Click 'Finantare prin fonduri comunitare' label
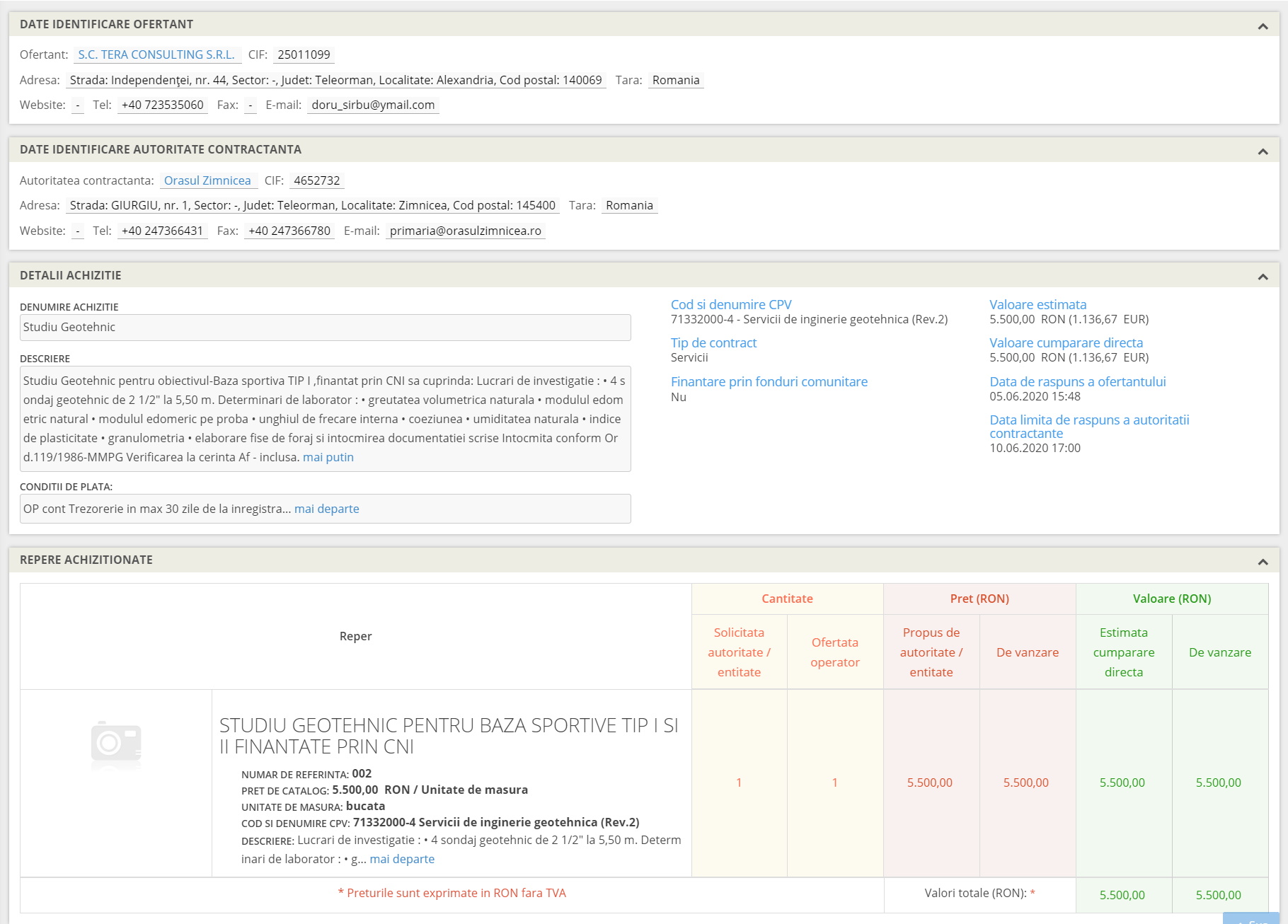 tap(769, 381)
